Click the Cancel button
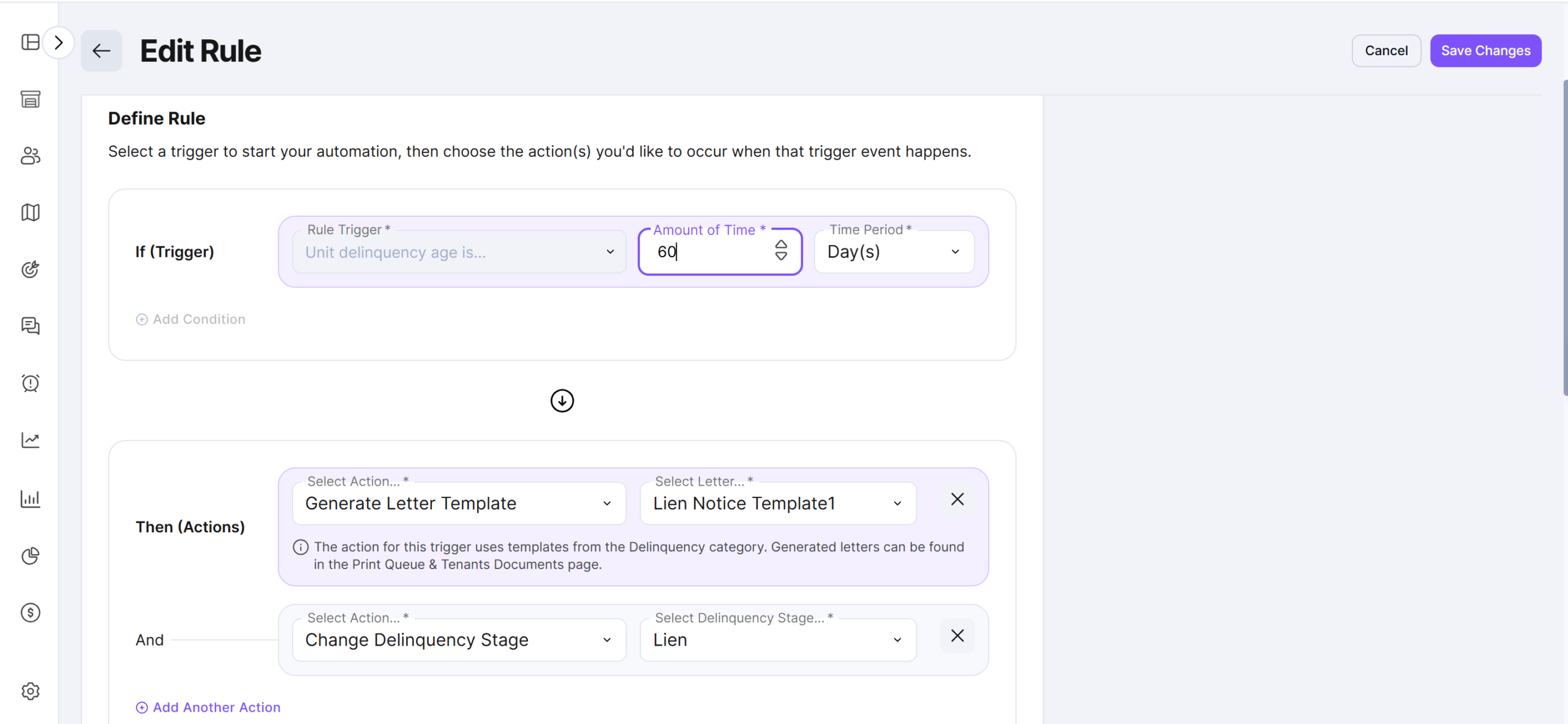The image size is (1568, 724). 1386,51
